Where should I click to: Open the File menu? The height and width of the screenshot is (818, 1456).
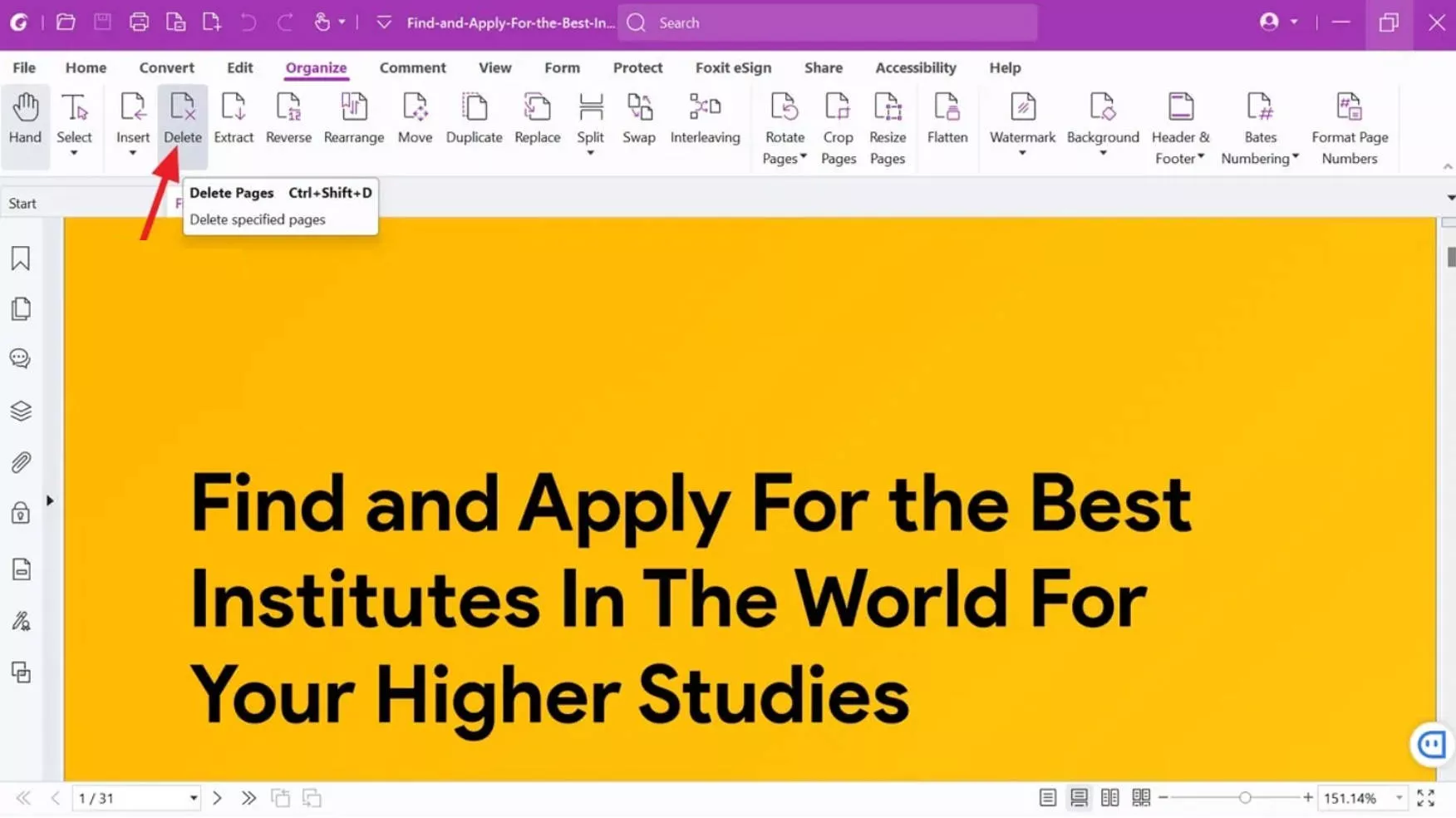(x=24, y=67)
